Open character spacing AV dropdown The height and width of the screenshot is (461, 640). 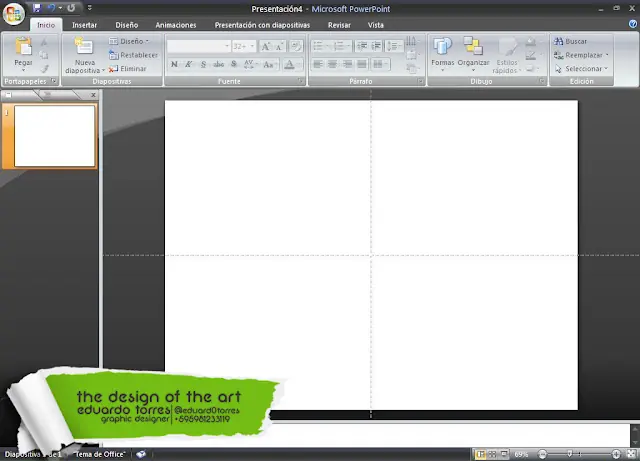pyautogui.click(x=250, y=64)
